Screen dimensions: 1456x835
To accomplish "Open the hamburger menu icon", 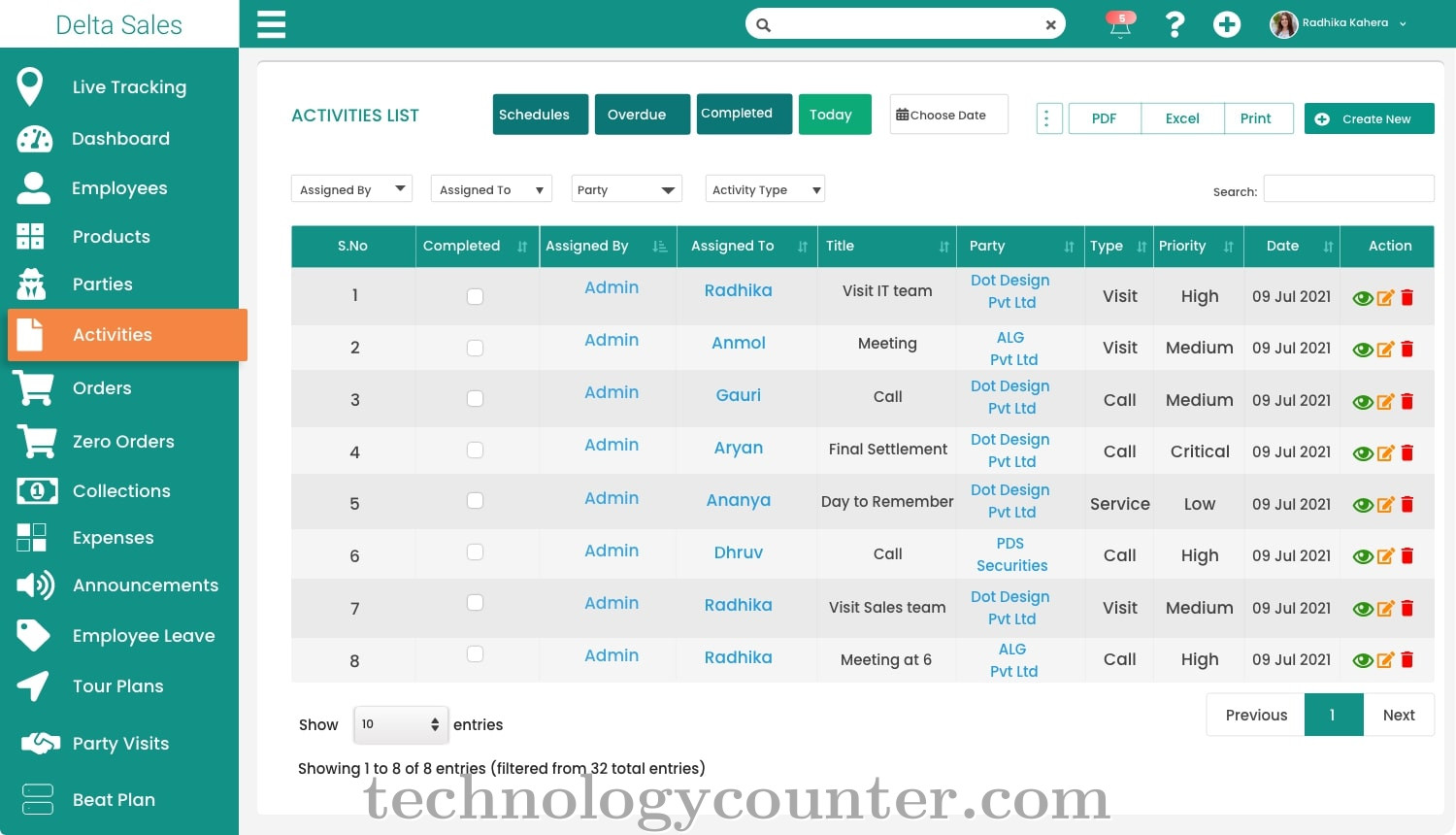I will (271, 24).
